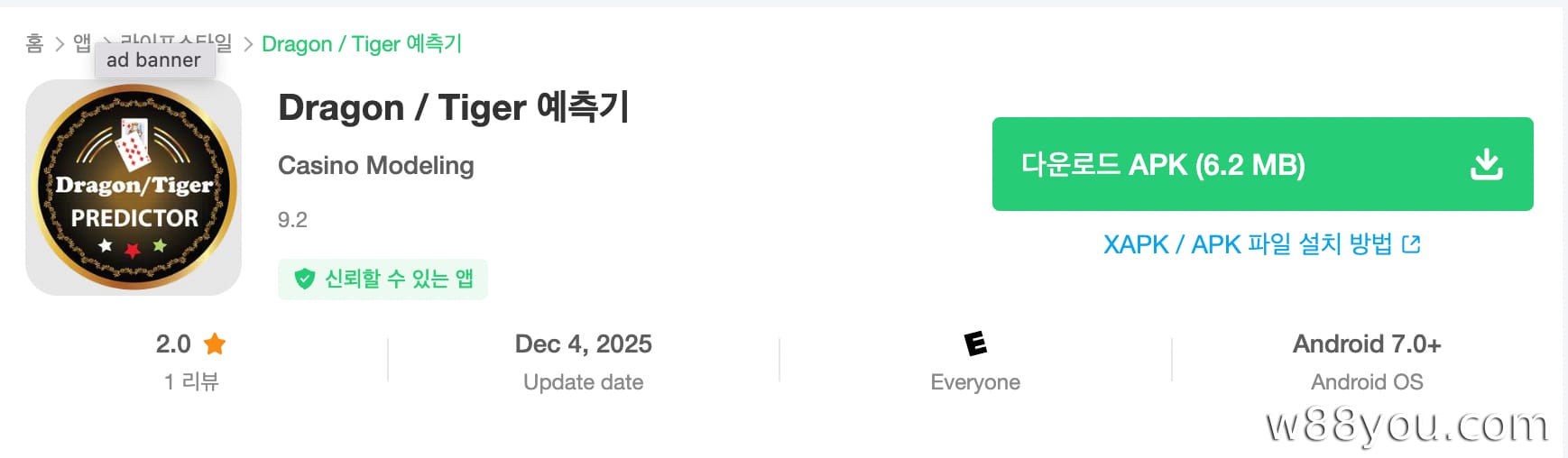Screen dimensions: 1568x458
Task: Click the Android 7.0+ requirement text
Action: coord(1367,343)
